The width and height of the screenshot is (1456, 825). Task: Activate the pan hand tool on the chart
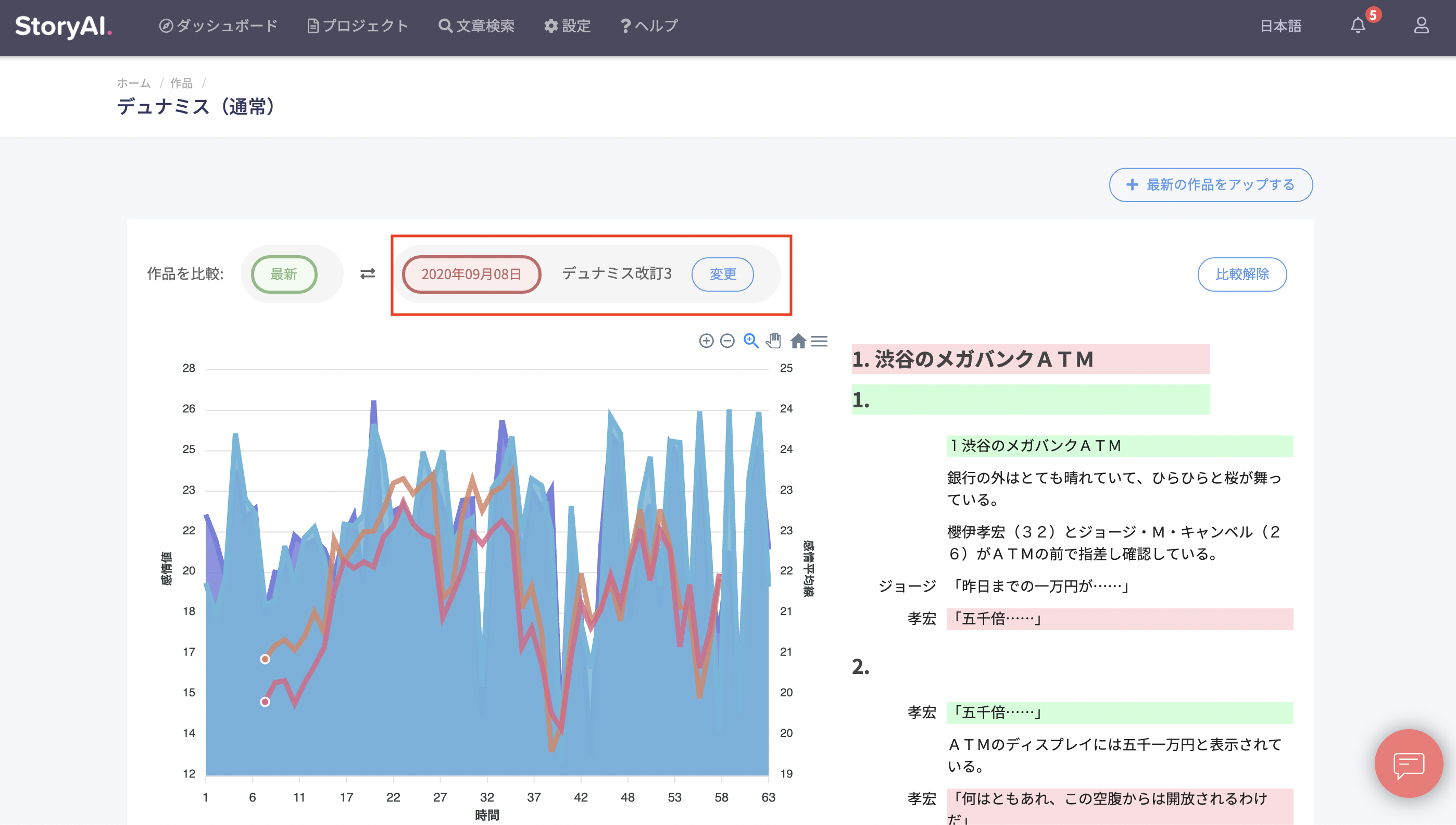tap(774, 341)
